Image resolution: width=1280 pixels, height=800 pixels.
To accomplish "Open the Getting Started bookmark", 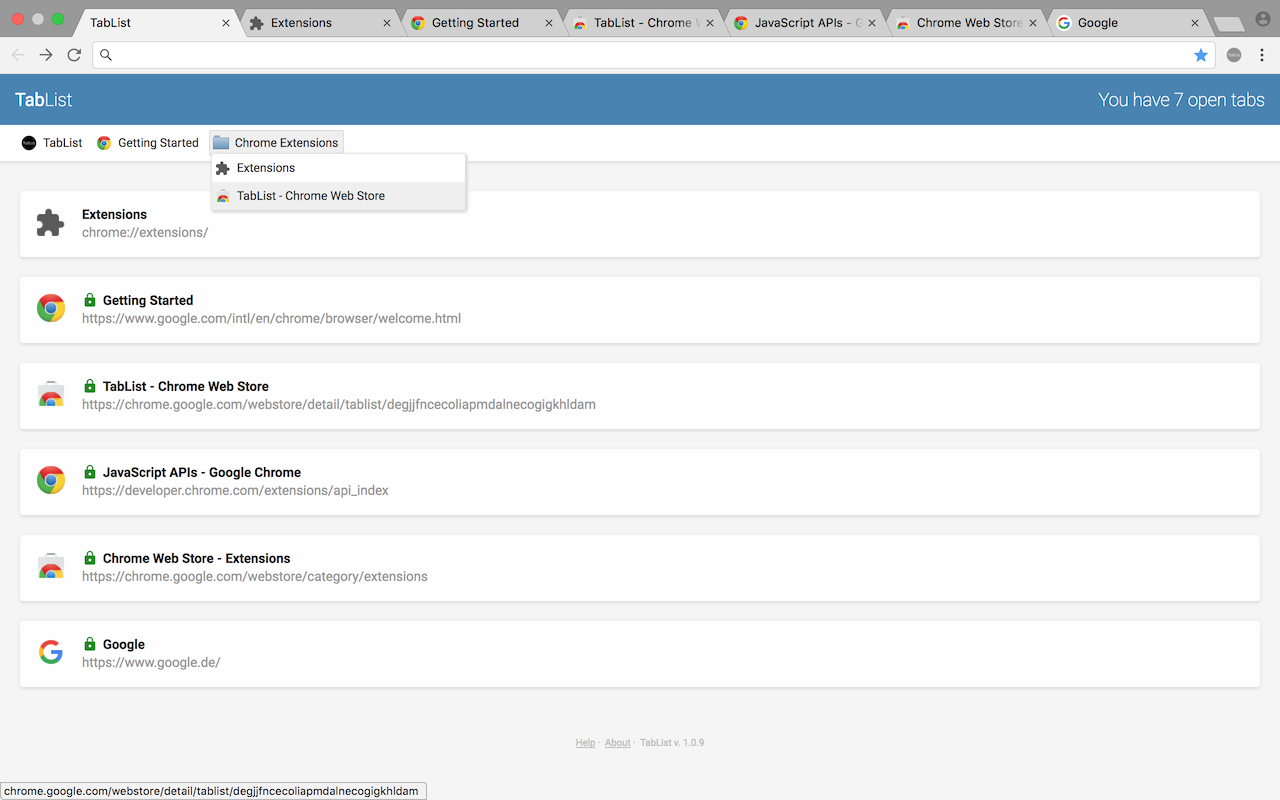I will click(148, 143).
